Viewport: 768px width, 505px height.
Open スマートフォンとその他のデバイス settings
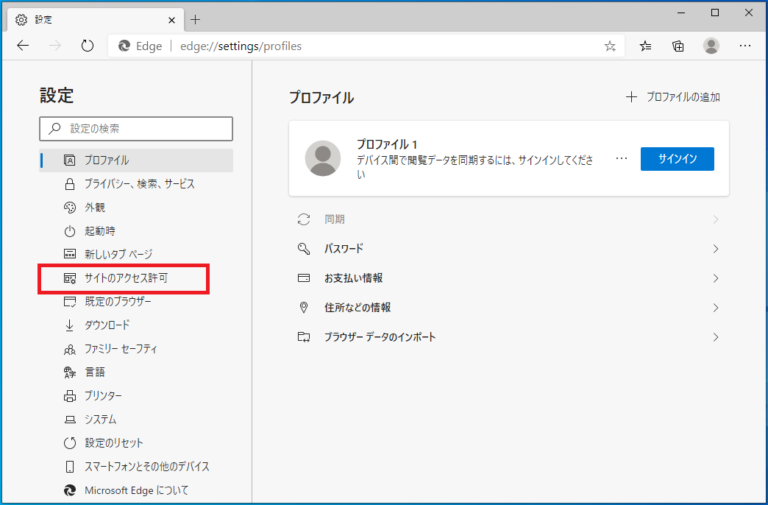coord(136,466)
